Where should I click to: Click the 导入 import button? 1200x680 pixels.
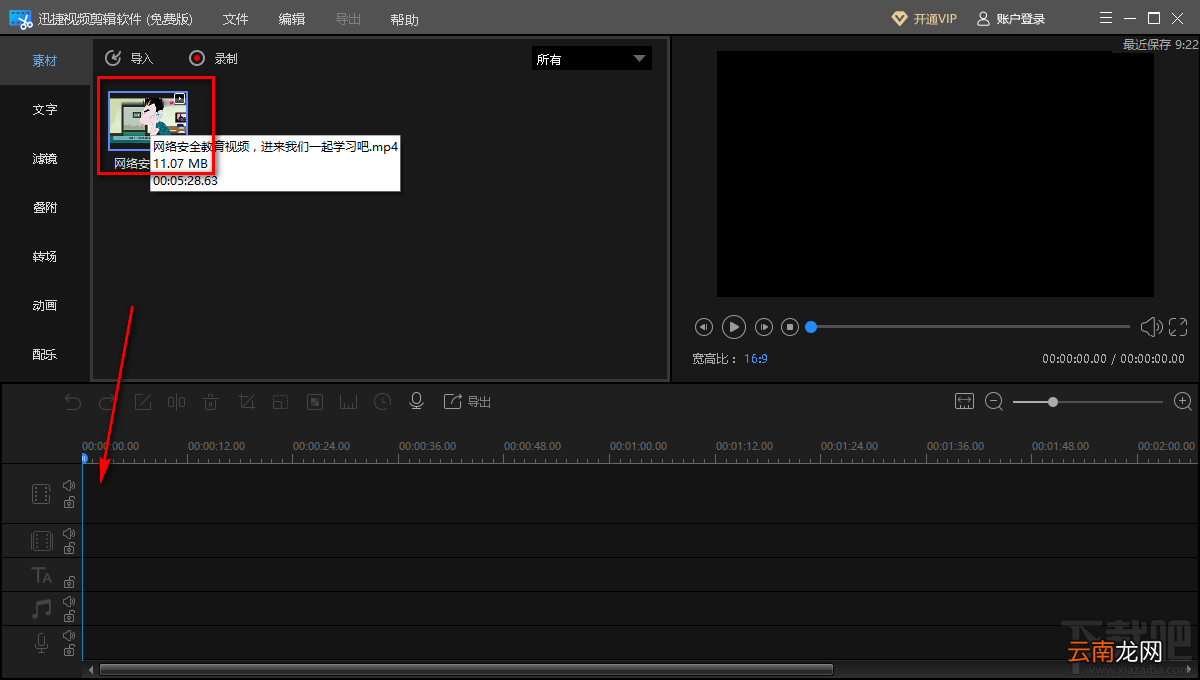pos(130,58)
